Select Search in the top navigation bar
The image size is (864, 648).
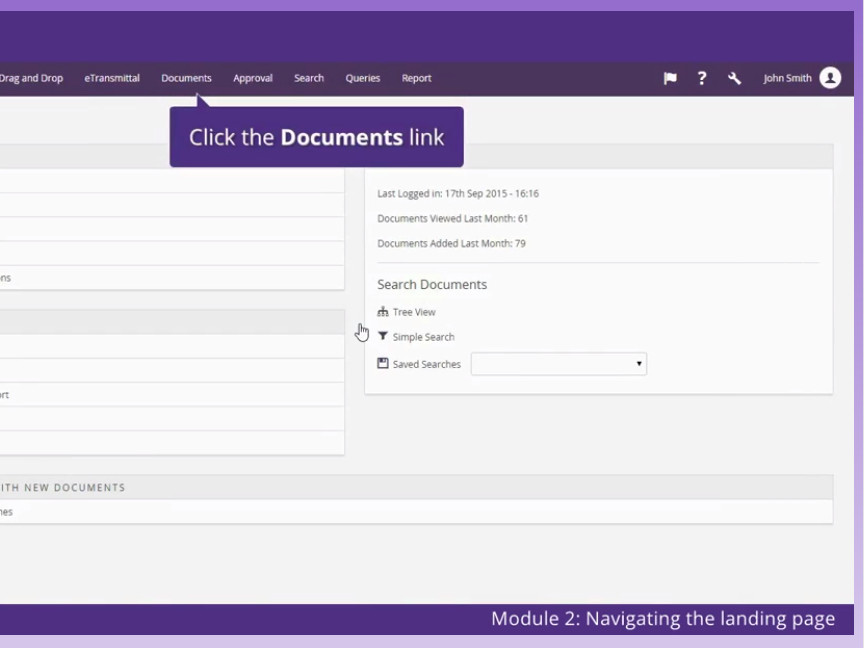[309, 78]
